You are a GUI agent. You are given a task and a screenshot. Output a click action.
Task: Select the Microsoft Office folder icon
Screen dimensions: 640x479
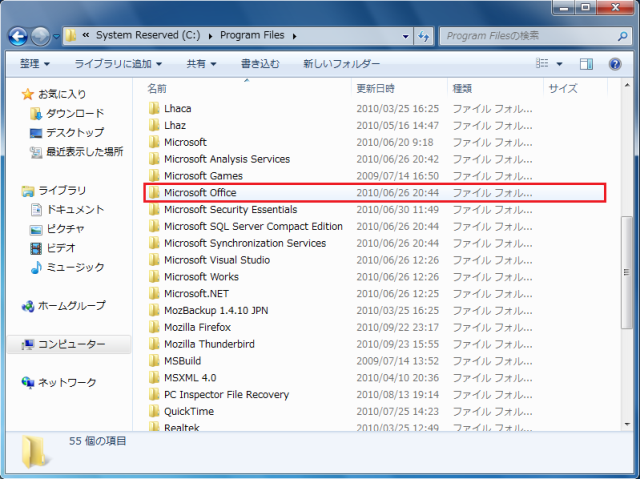pos(154,193)
